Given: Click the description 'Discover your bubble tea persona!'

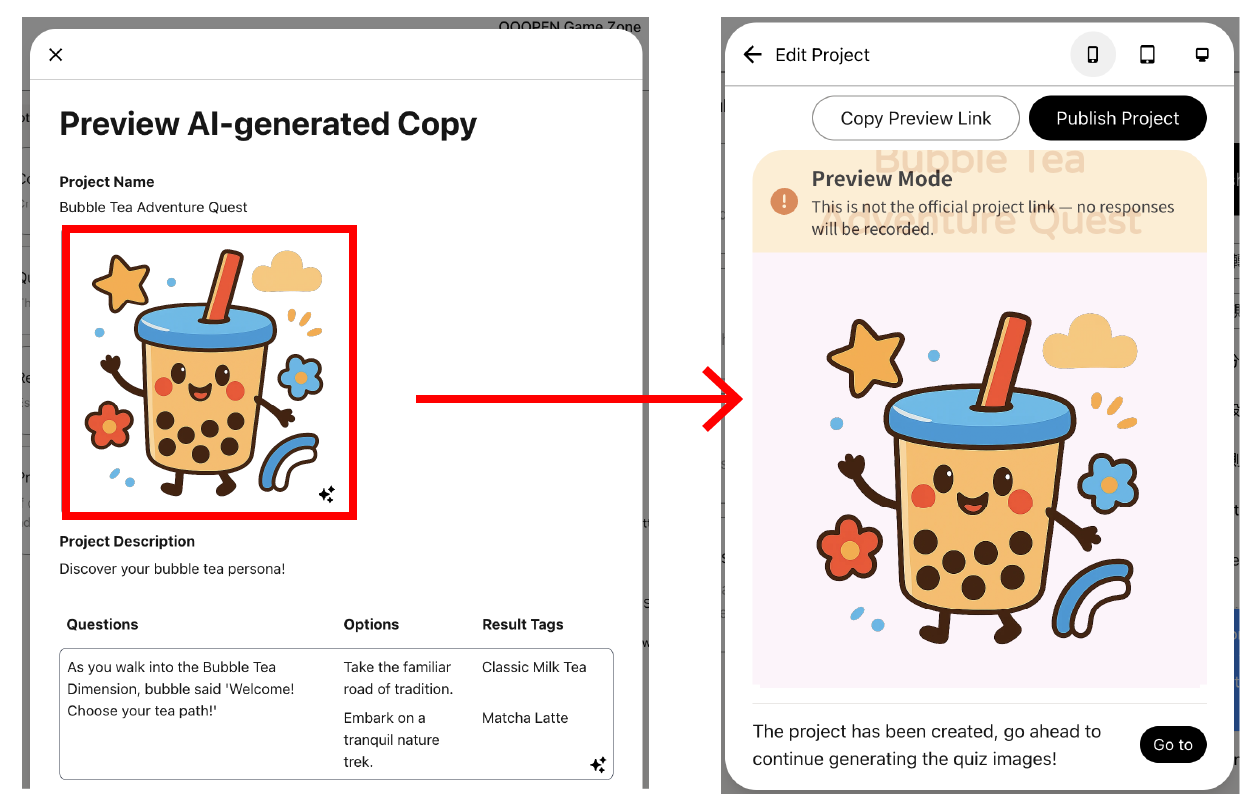Looking at the screenshot, I should pos(172,569).
